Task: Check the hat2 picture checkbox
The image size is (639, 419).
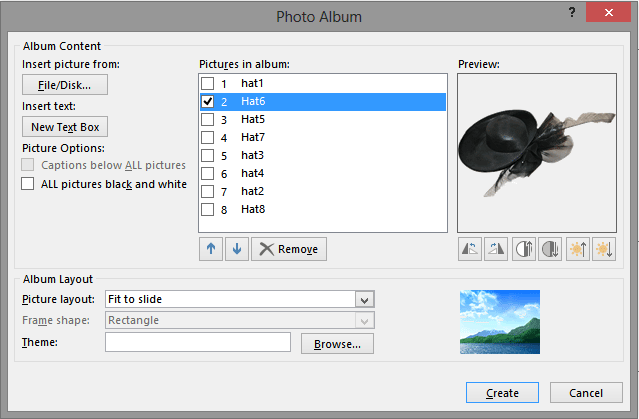Action: point(207,191)
